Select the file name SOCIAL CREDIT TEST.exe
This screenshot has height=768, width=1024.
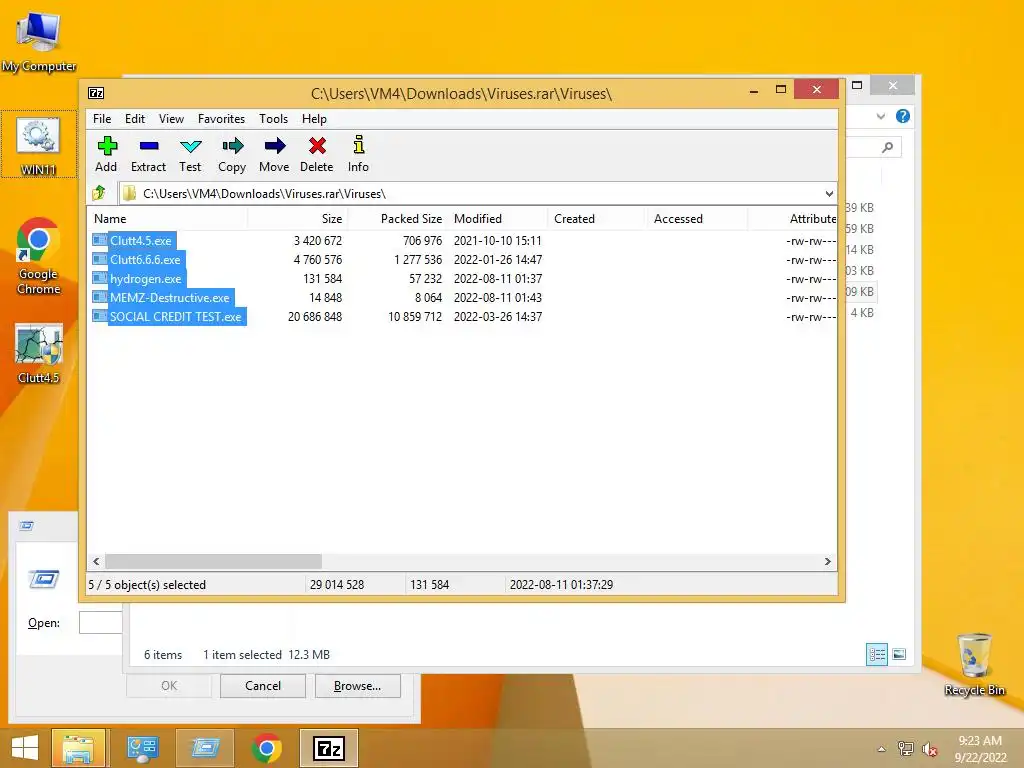pos(176,316)
